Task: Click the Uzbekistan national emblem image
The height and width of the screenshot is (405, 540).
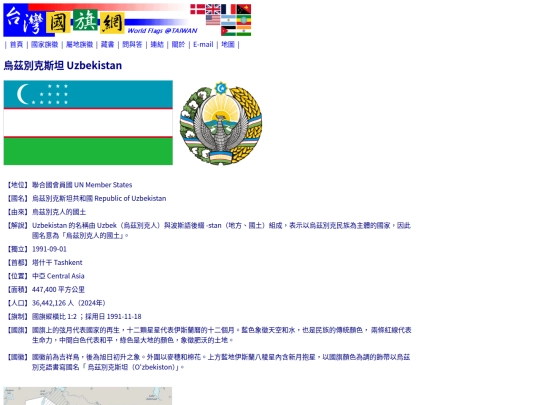Action: [221, 123]
